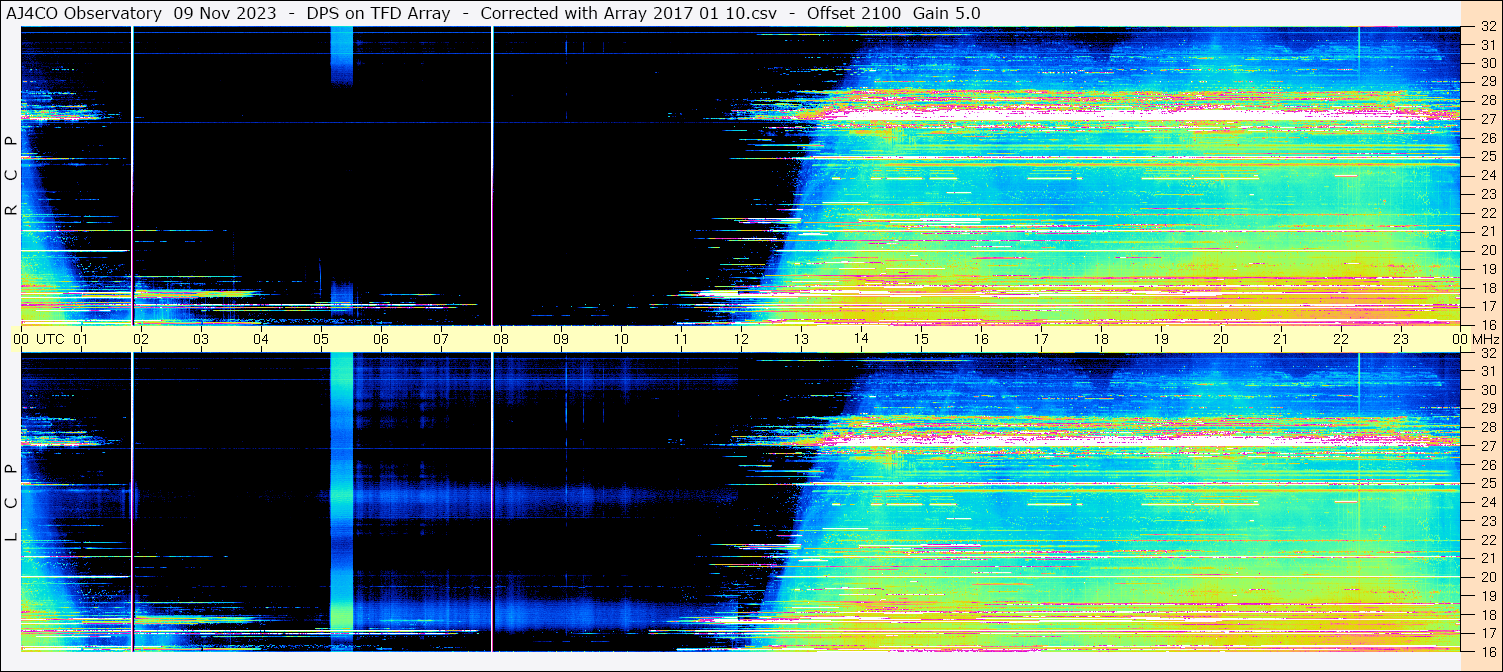
Task: Click the 12 UTC hour label
Action: pyautogui.click(x=741, y=339)
